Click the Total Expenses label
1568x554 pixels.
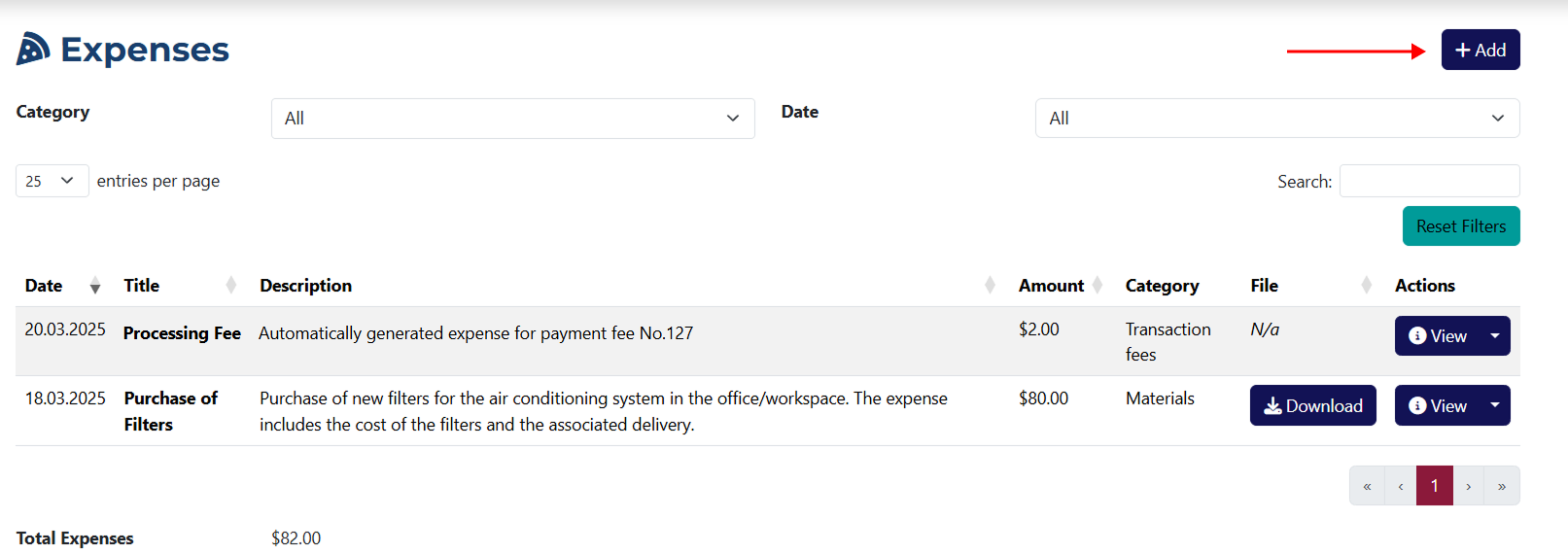point(75,538)
